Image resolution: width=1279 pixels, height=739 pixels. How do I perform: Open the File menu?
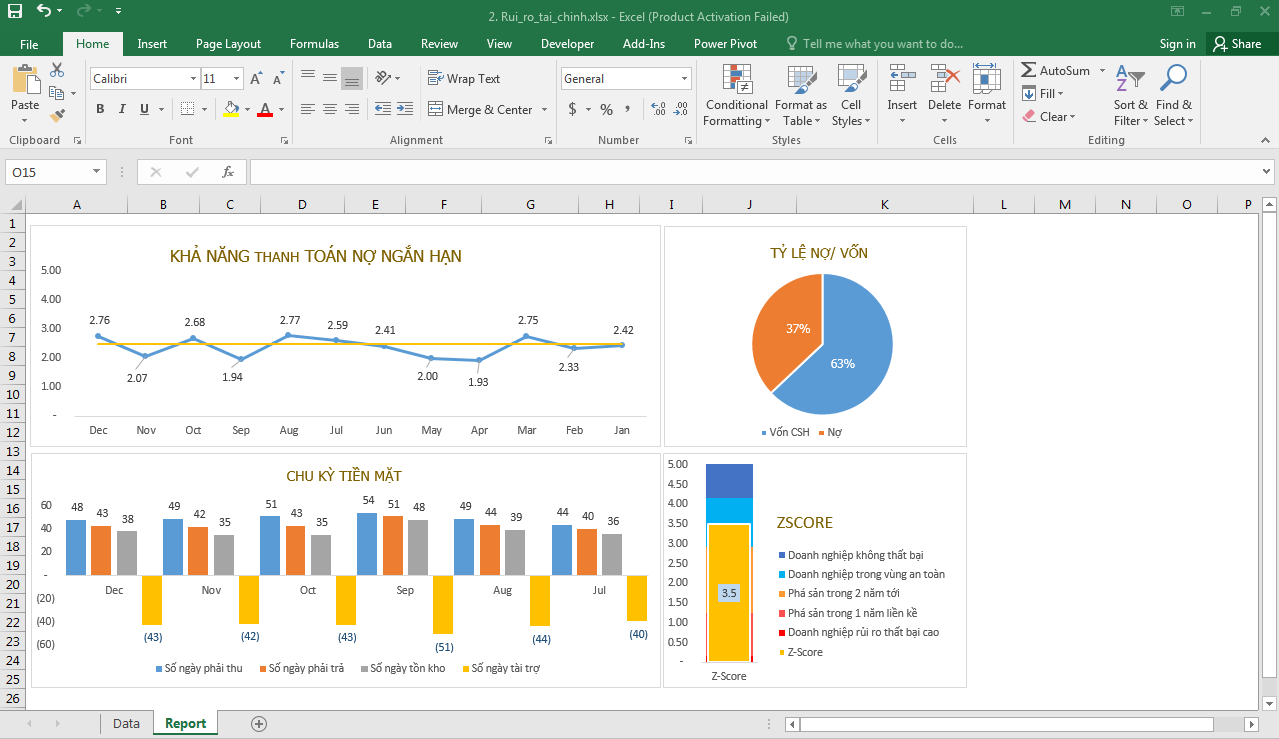(29, 44)
